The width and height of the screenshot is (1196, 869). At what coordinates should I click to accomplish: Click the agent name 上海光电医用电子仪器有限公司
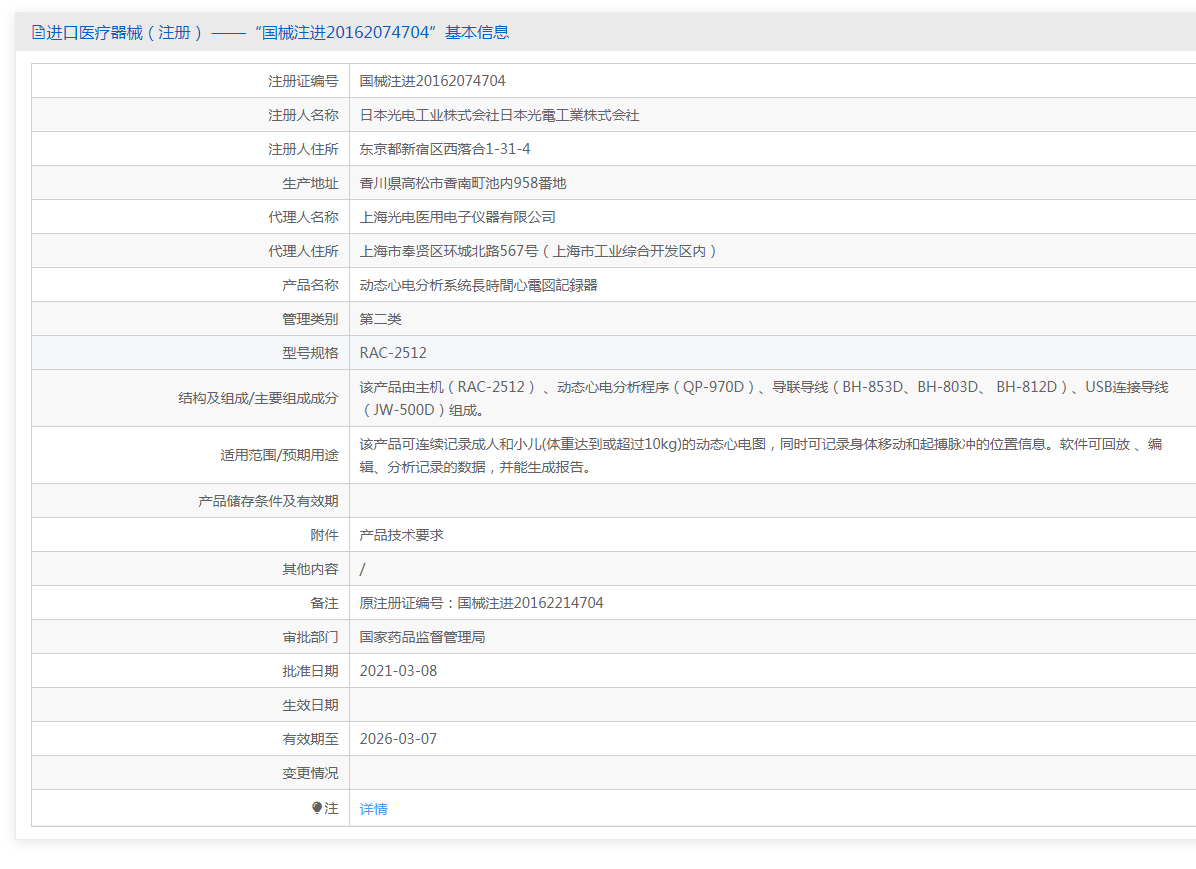(x=457, y=217)
